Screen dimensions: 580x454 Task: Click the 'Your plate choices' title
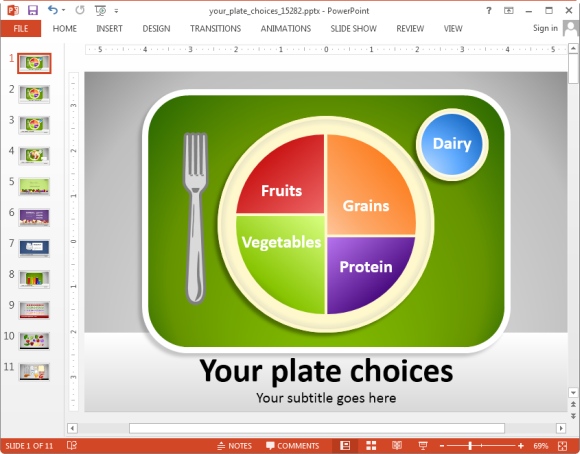[x=326, y=371]
